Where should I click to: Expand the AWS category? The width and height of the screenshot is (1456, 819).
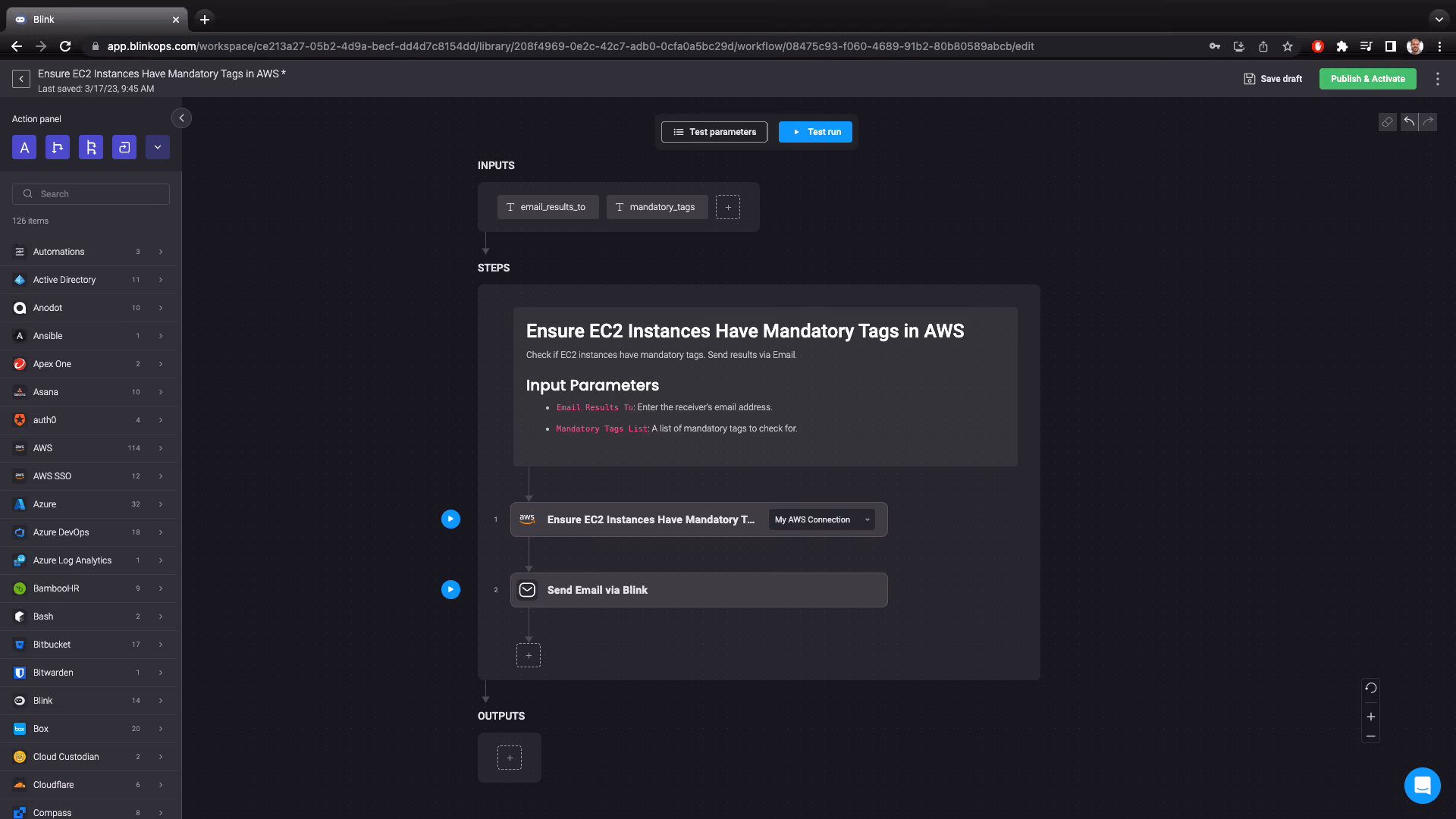click(x=88, y=448)
